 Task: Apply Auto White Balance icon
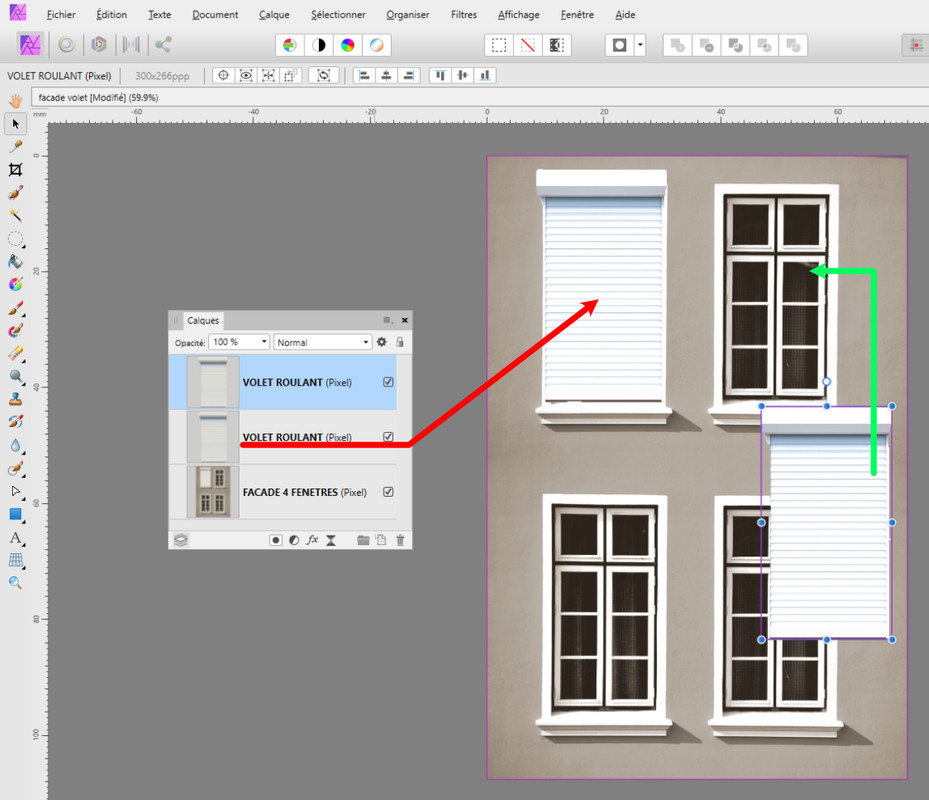(377, 45)
